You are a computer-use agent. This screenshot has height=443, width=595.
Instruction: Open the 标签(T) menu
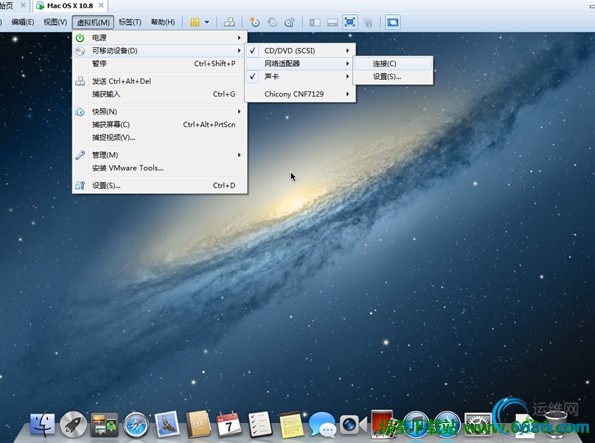coord(130,22)
